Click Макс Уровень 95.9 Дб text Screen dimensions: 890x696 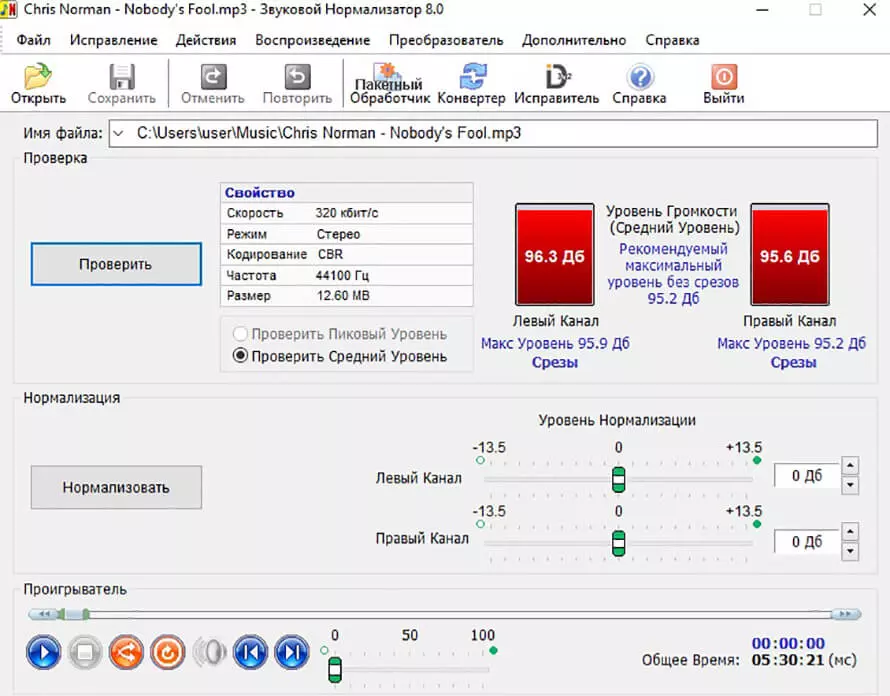(555, 343)
